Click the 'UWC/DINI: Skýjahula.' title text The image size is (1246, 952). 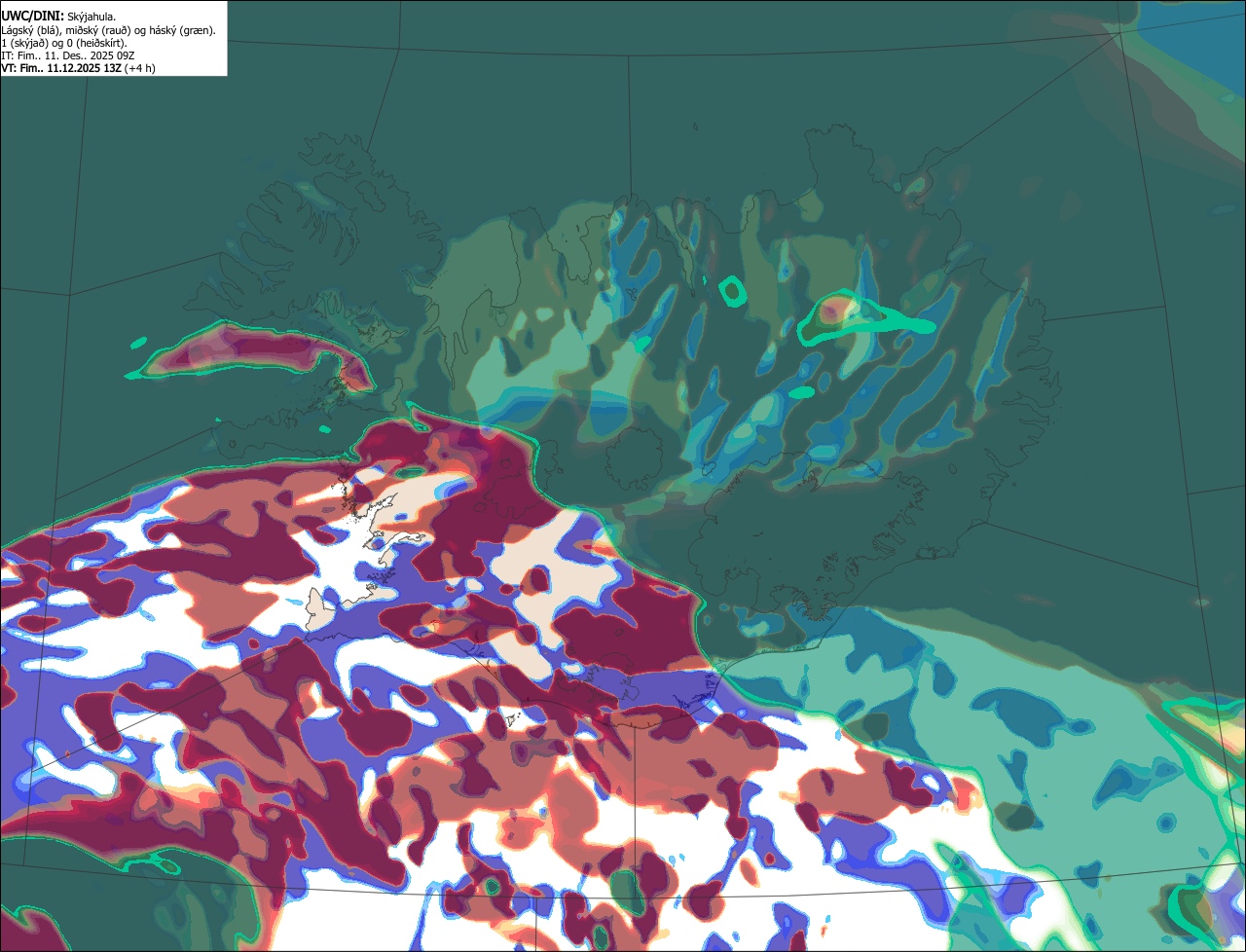tap(58, 17)
